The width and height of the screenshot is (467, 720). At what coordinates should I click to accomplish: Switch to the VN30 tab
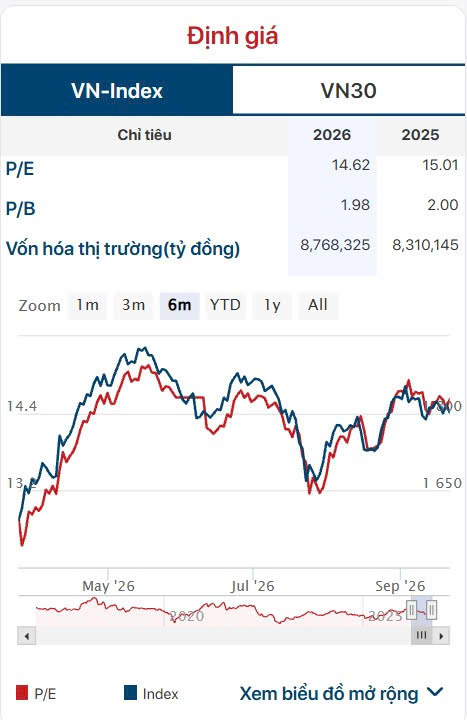tap(349, 90)
